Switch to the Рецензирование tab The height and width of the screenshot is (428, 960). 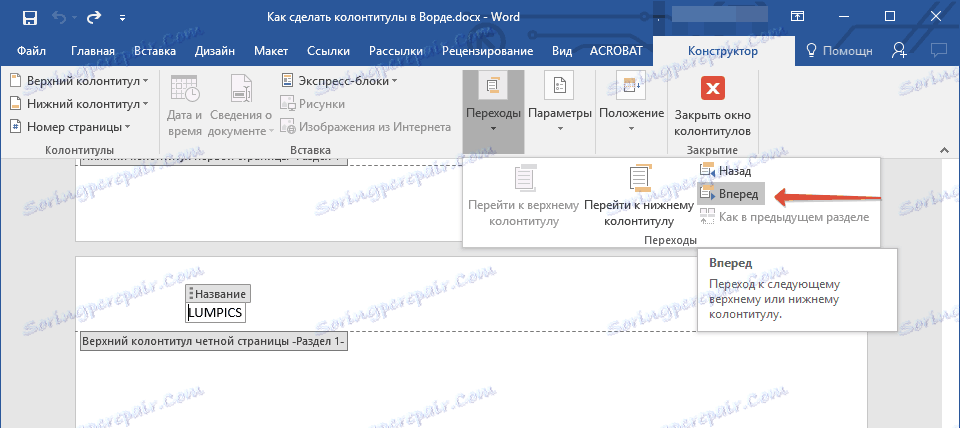(x=487, y=51)
